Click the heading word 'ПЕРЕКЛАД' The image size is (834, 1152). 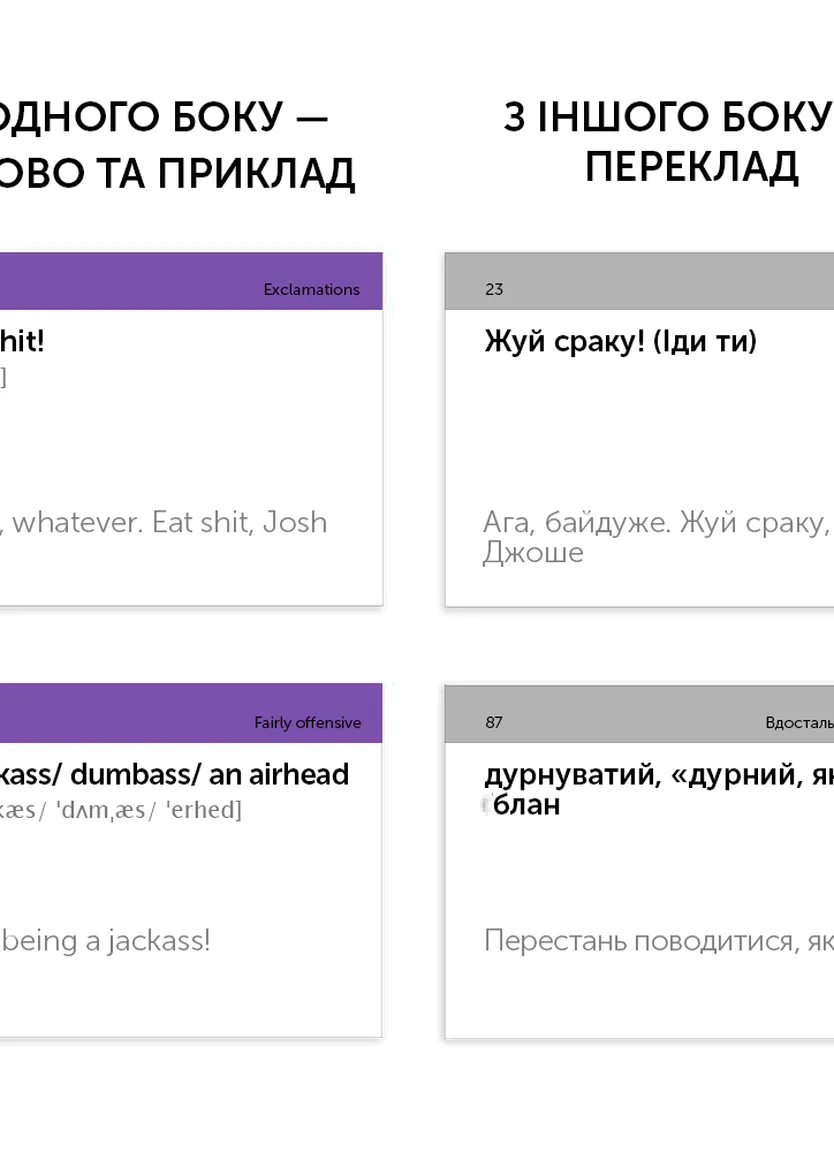click(x=692, y=168)
